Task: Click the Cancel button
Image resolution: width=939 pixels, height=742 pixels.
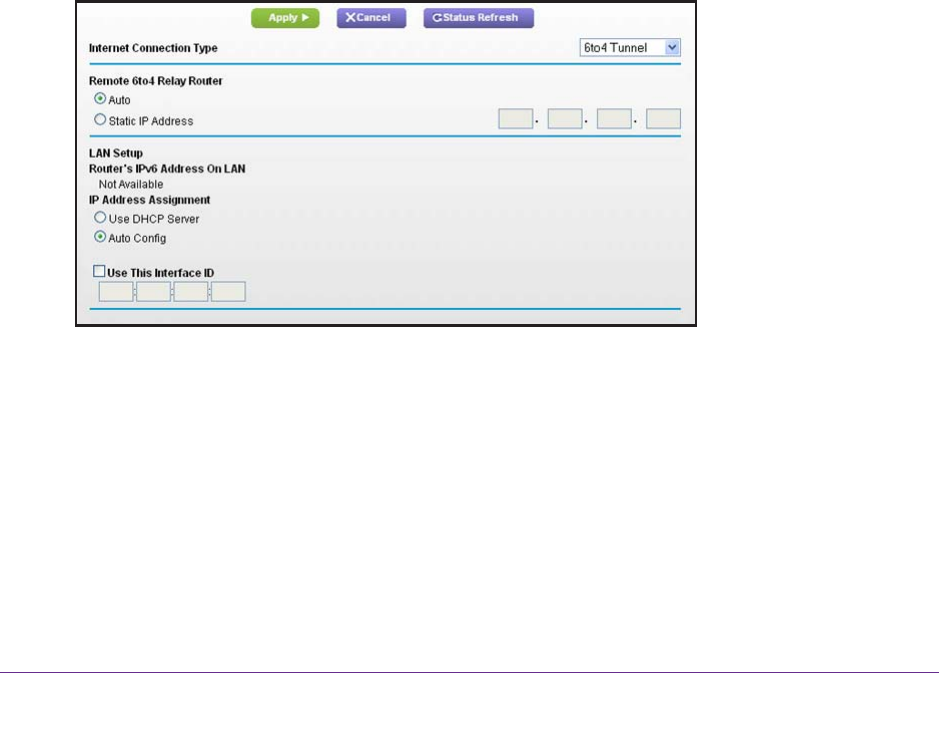Action: pyautogui.click(x=371, y=18)
